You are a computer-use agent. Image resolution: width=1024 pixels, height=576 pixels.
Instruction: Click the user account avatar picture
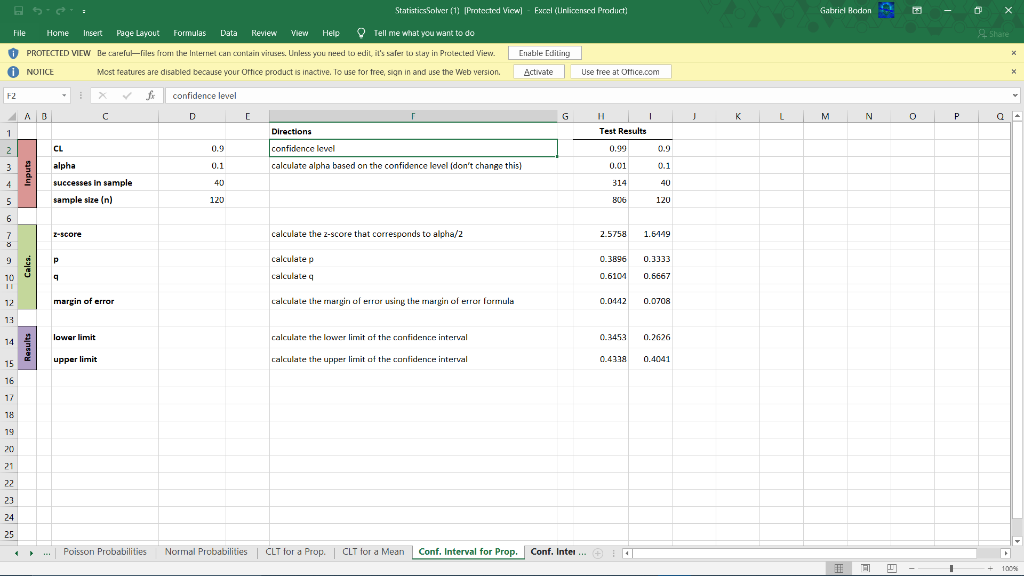point(886,10)
